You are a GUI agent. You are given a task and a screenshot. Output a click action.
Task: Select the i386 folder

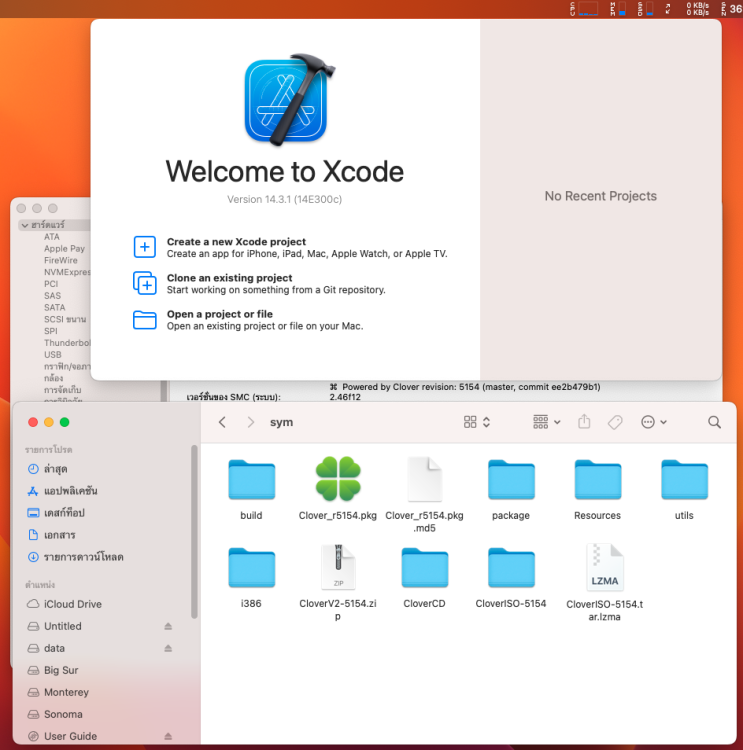pyautogui.click(x=251, y=568)
